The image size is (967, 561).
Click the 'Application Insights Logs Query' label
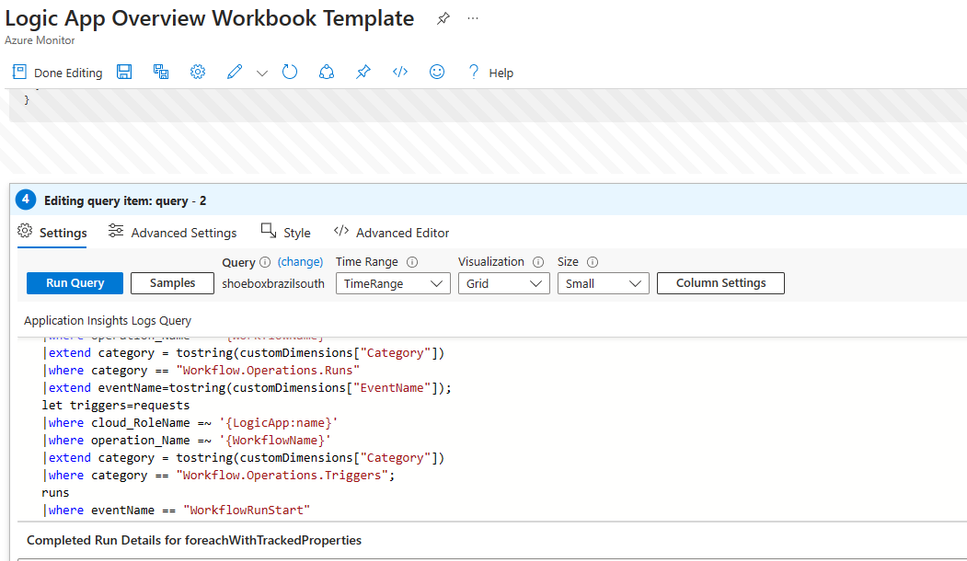pos(107,321)
